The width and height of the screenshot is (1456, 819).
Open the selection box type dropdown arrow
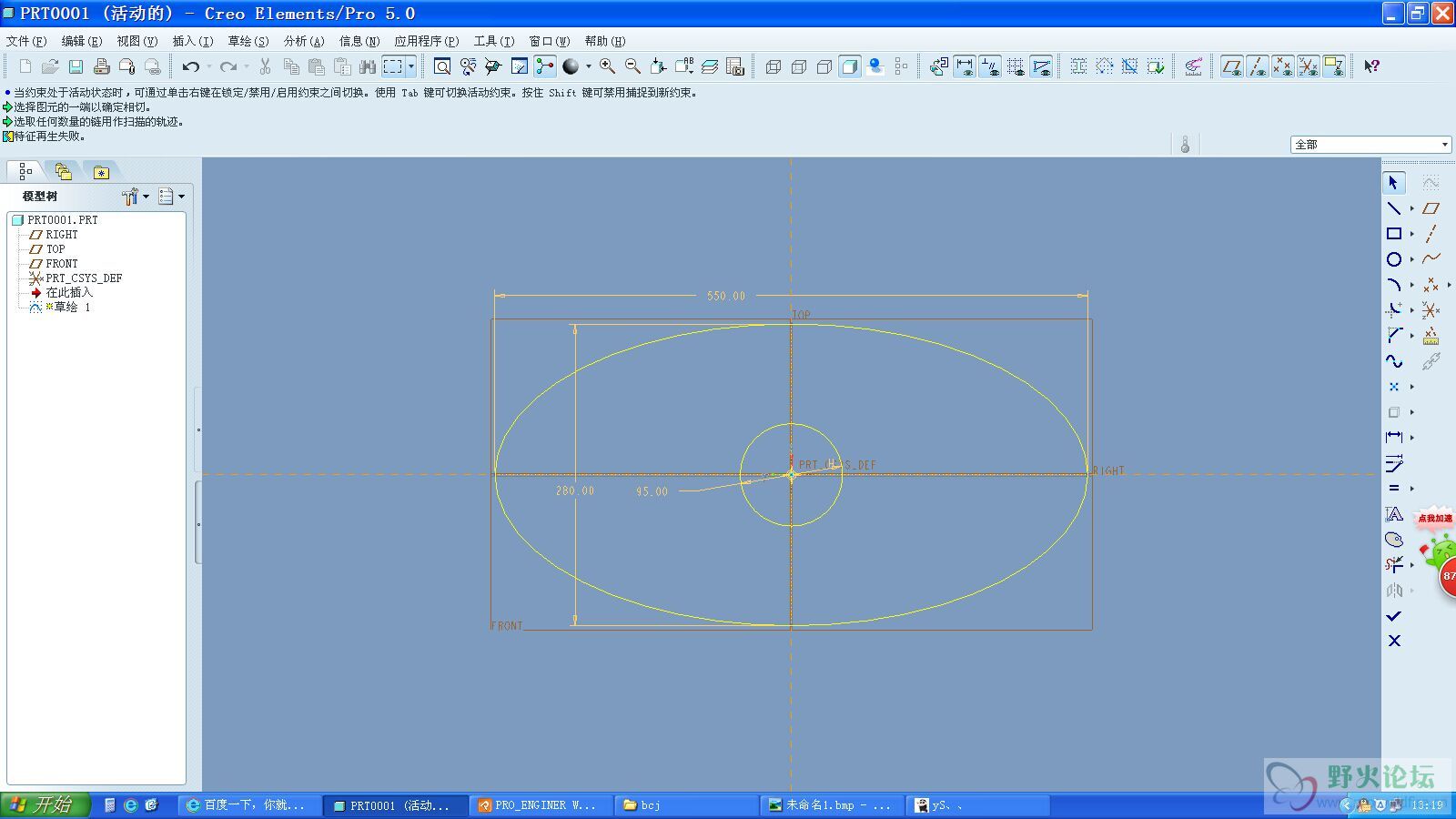[x=411, y=66]
